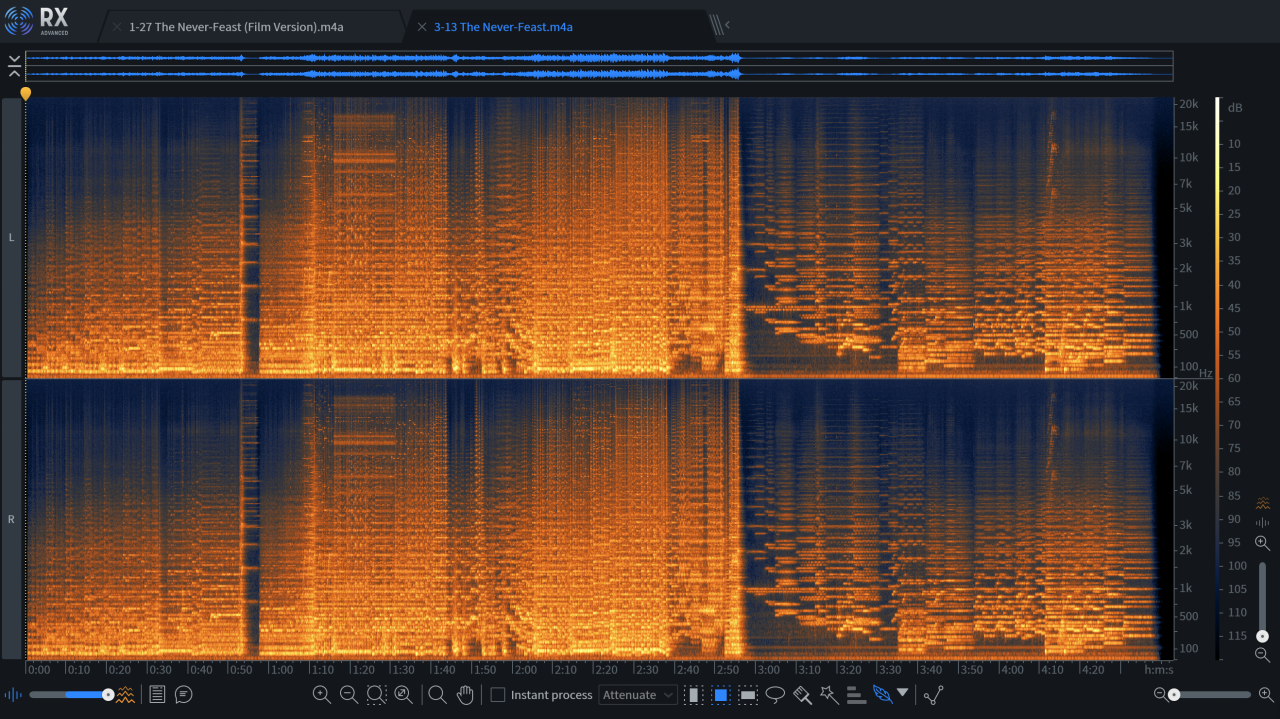Image resolution: width=1280 pixels, height=719 pixels.
Task: Toggle the waveform view on the right panel
Action: (x=1262, y=521)
